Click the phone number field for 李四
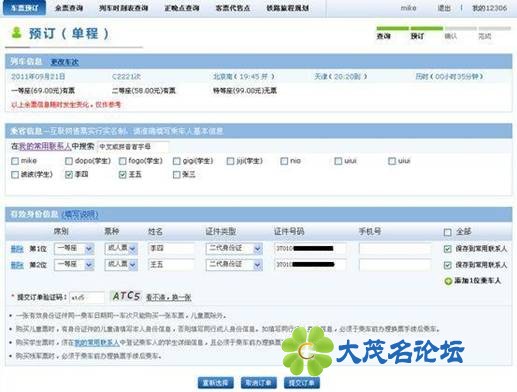 pyautogui.click(x=395, y=248)
